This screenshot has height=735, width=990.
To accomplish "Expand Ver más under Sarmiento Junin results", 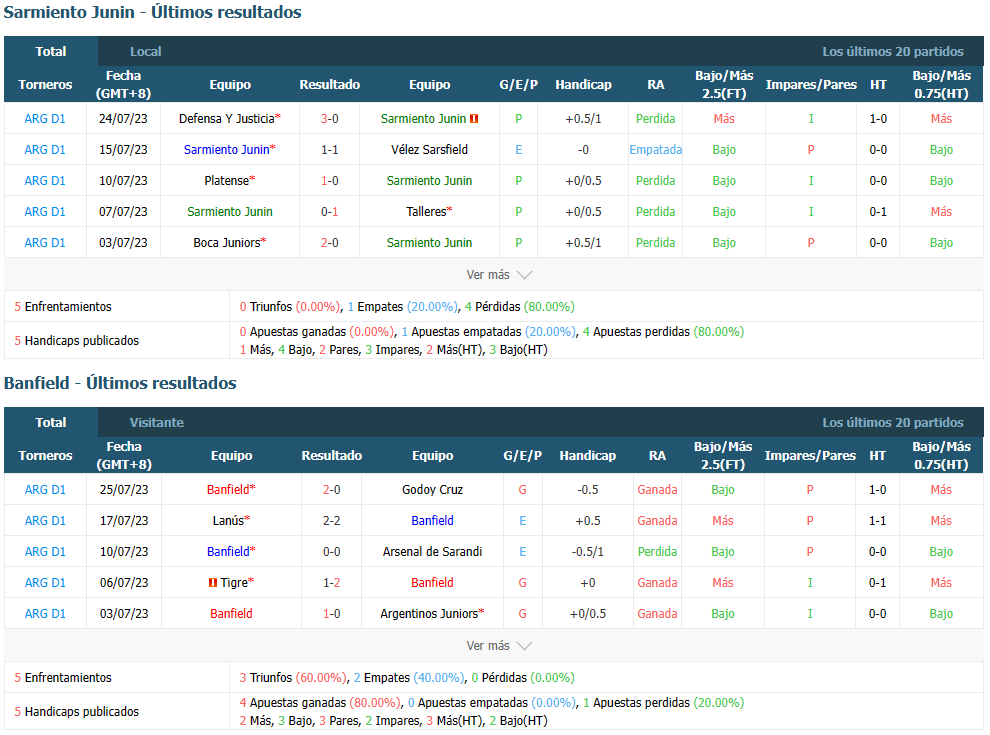I will tap(499, 275).
